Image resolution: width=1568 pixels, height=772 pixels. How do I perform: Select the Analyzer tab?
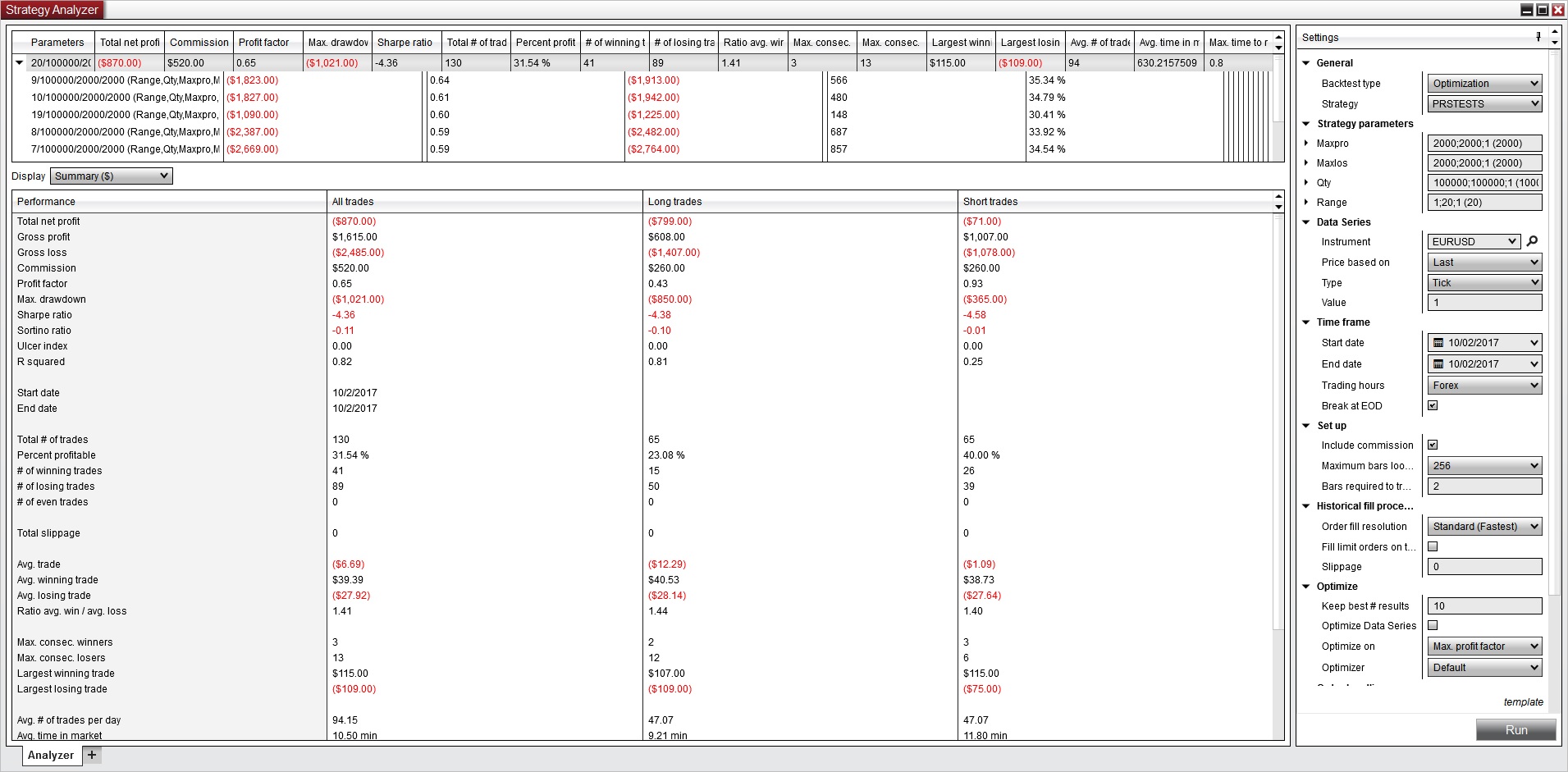click(x=51, y=756)
